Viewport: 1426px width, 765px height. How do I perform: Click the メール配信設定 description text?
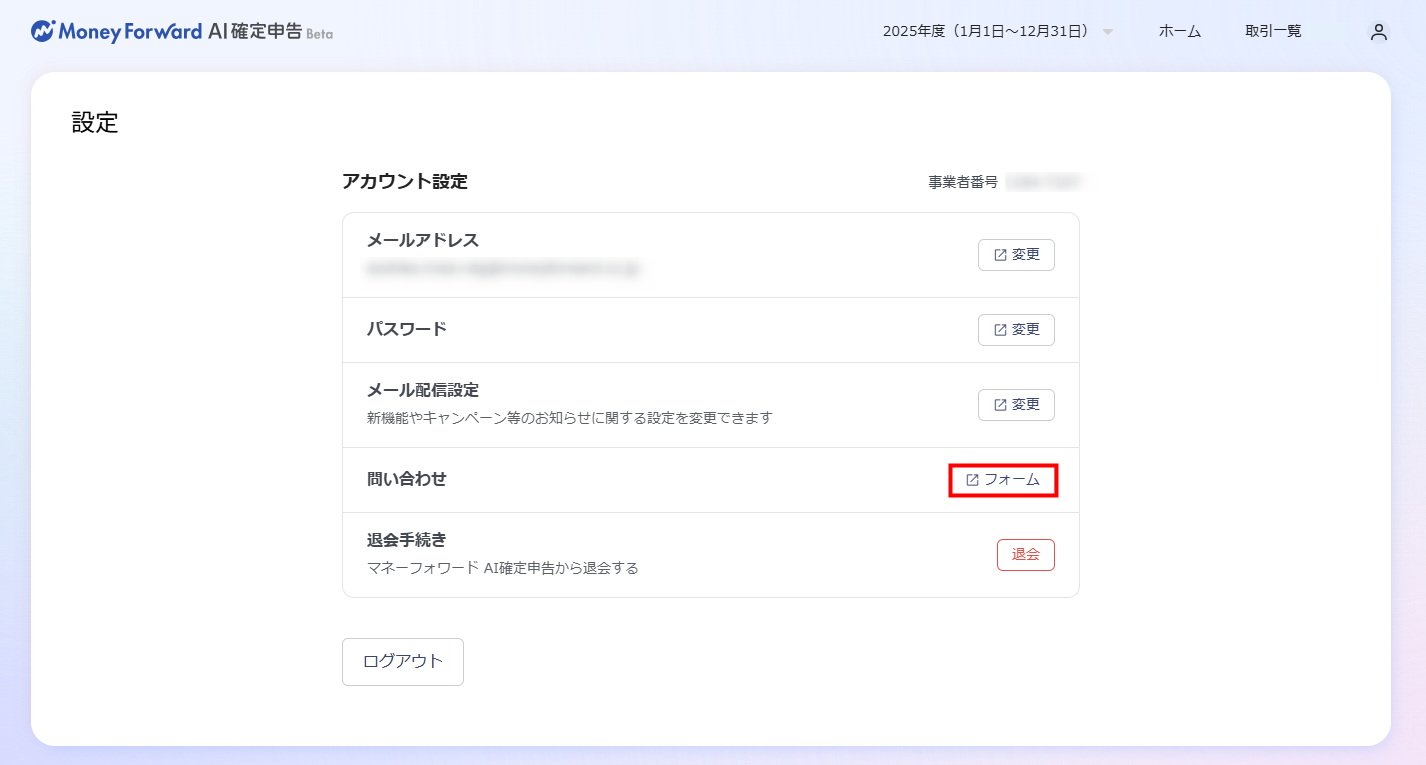(570, 417)
